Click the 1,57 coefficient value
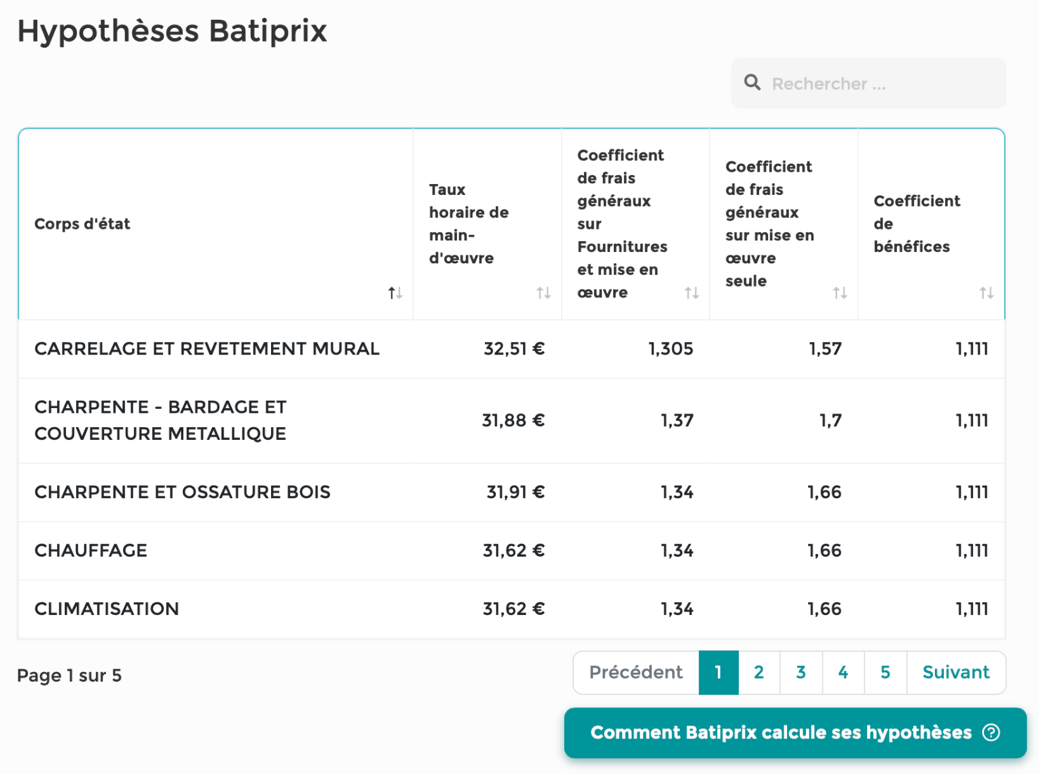Viewport: 1039px width, 774px height. [825, 349]
